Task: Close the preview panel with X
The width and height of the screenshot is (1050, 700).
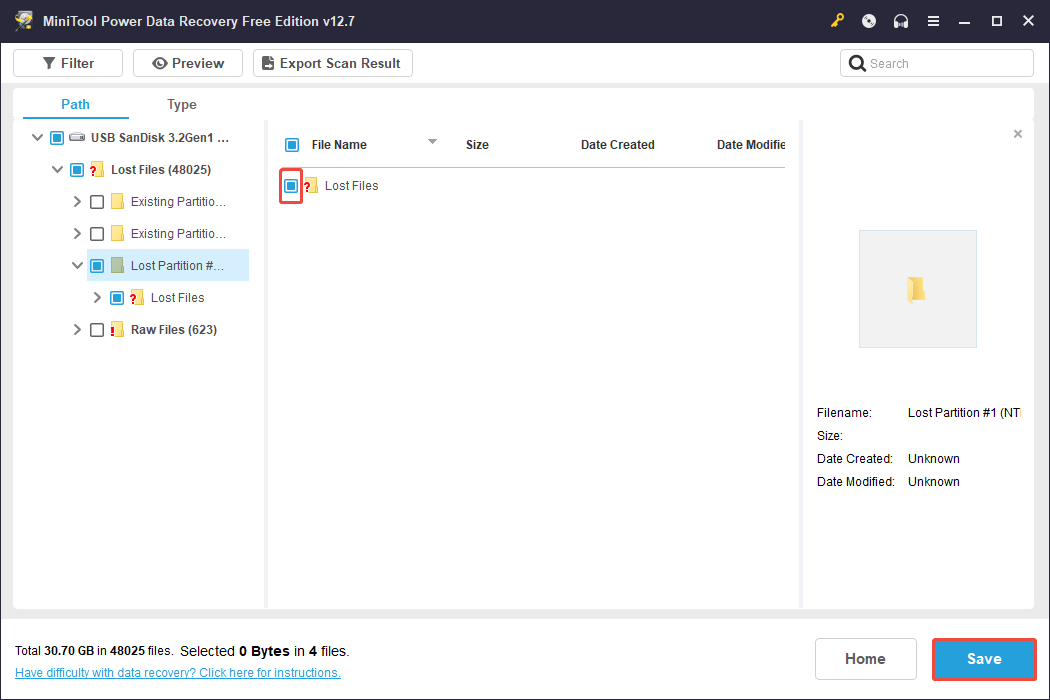Action: [1017, 133]
